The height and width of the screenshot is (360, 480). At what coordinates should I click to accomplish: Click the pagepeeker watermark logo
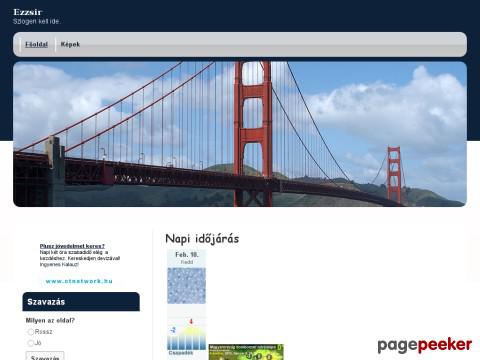(425, 345)
